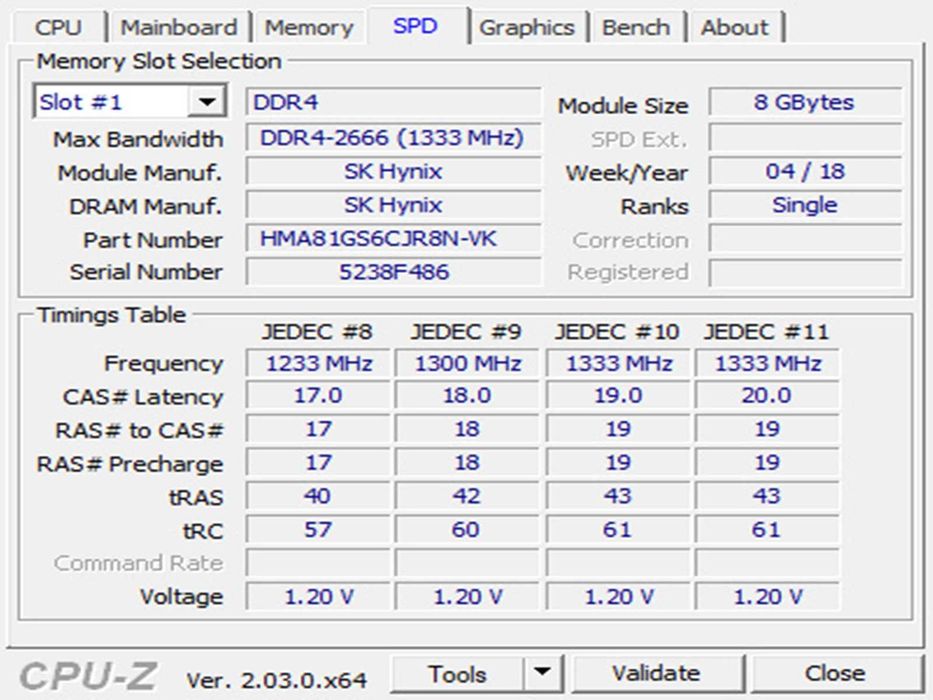933x700 pixels.
Task: Click the tRC value 57
Action: pos(318,529)
